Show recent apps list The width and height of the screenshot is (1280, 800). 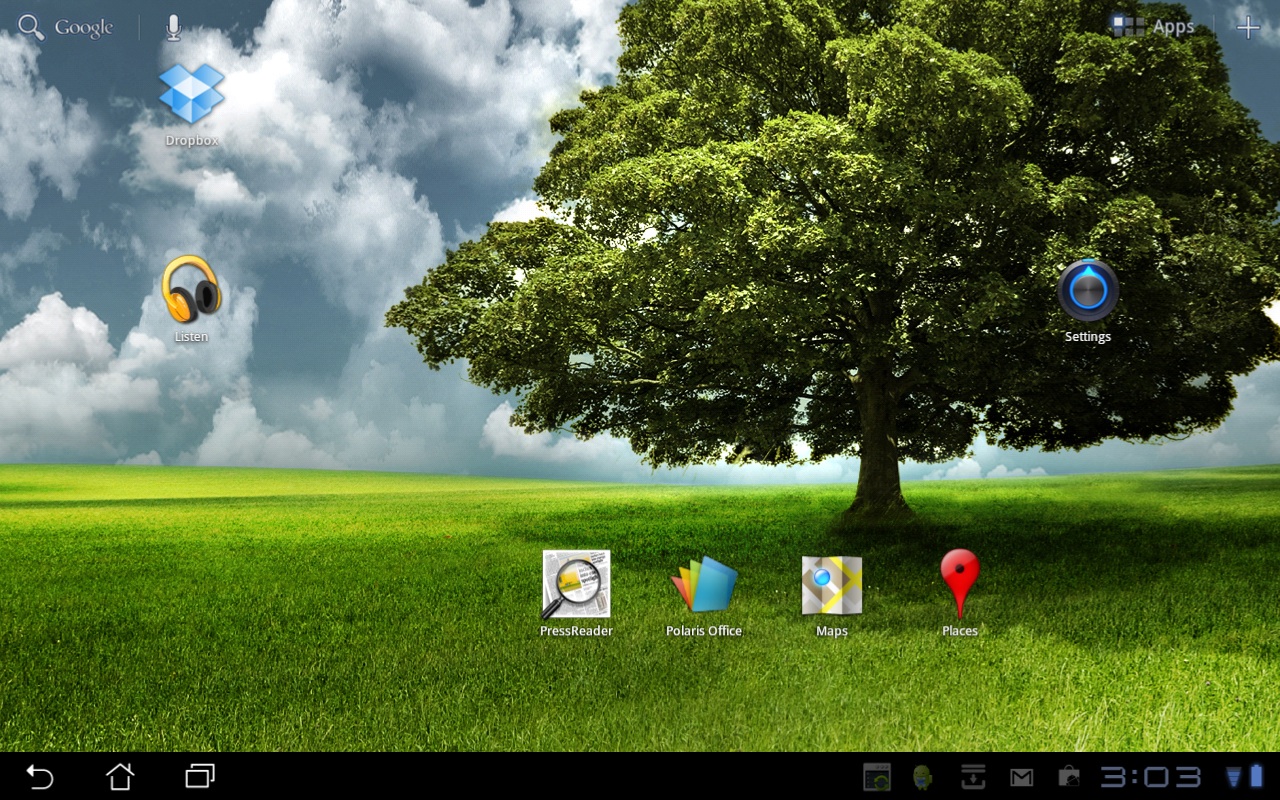point(200,776)
